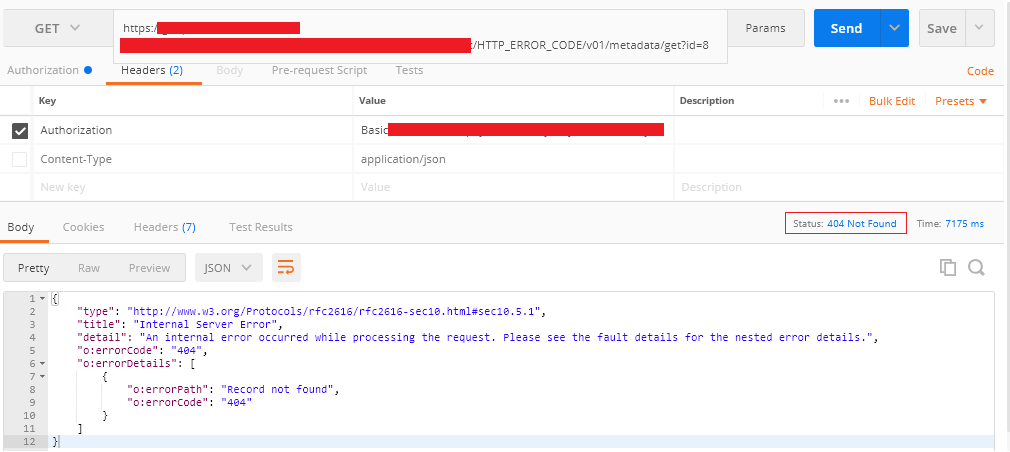Open search in response body
Image resolution: width=1010 pixels, height=452 pixels.
976,267
